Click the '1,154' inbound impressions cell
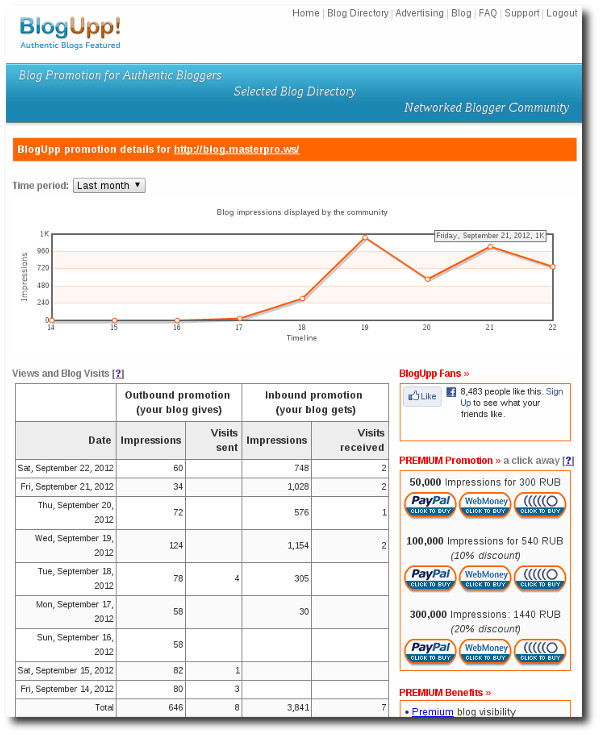The width and height of the screenshot is (600, 735). [x=277, y=546]
